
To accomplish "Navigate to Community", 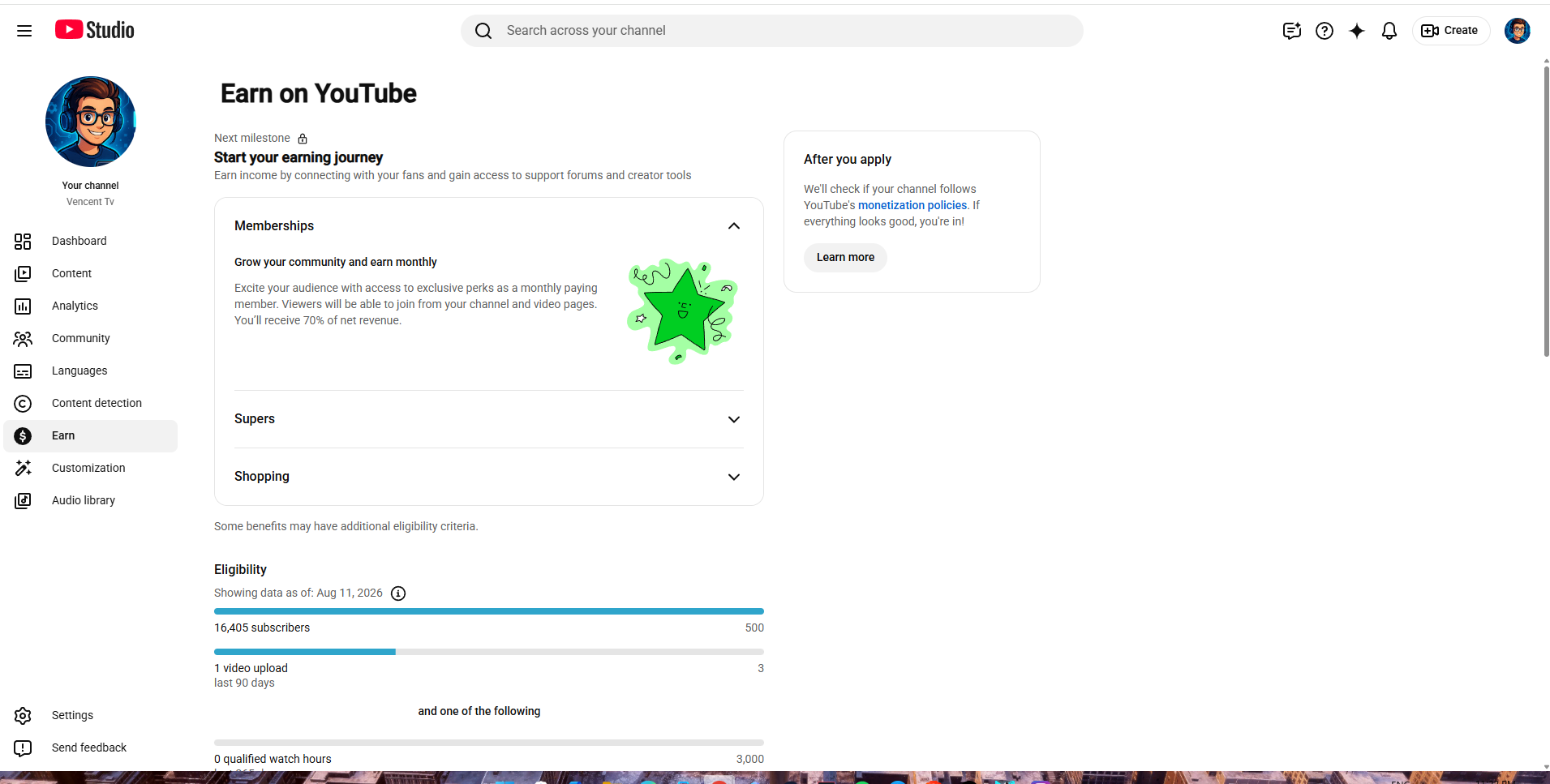I will click(81, 338).
